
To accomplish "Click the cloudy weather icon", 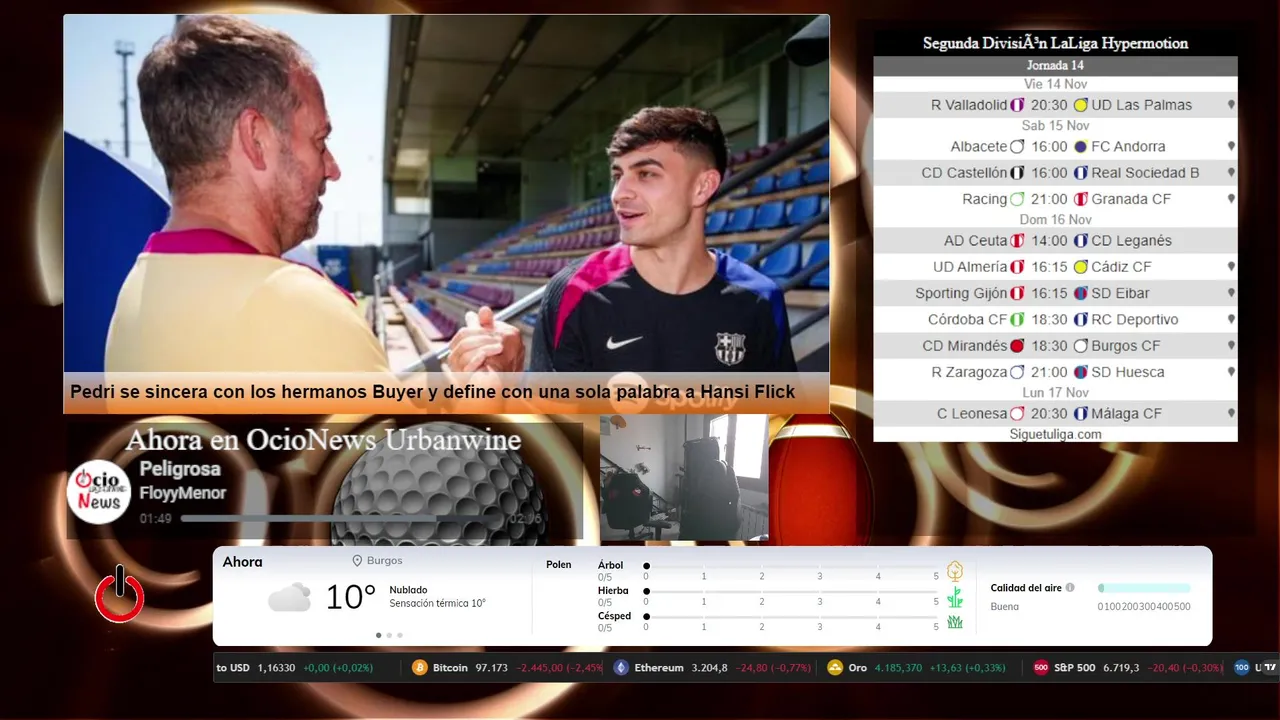I will [289, 598].
